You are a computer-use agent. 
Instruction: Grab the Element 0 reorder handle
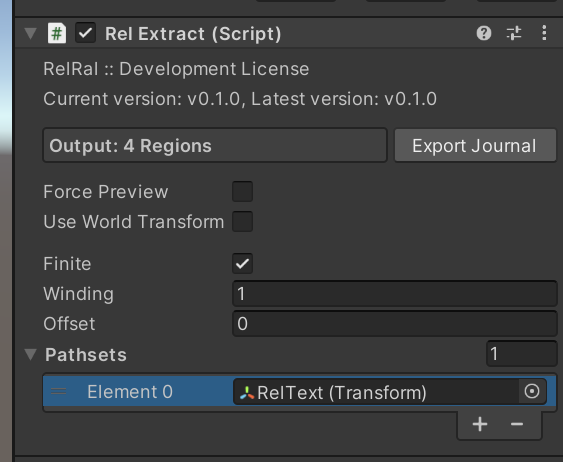[x=59, y=391]
